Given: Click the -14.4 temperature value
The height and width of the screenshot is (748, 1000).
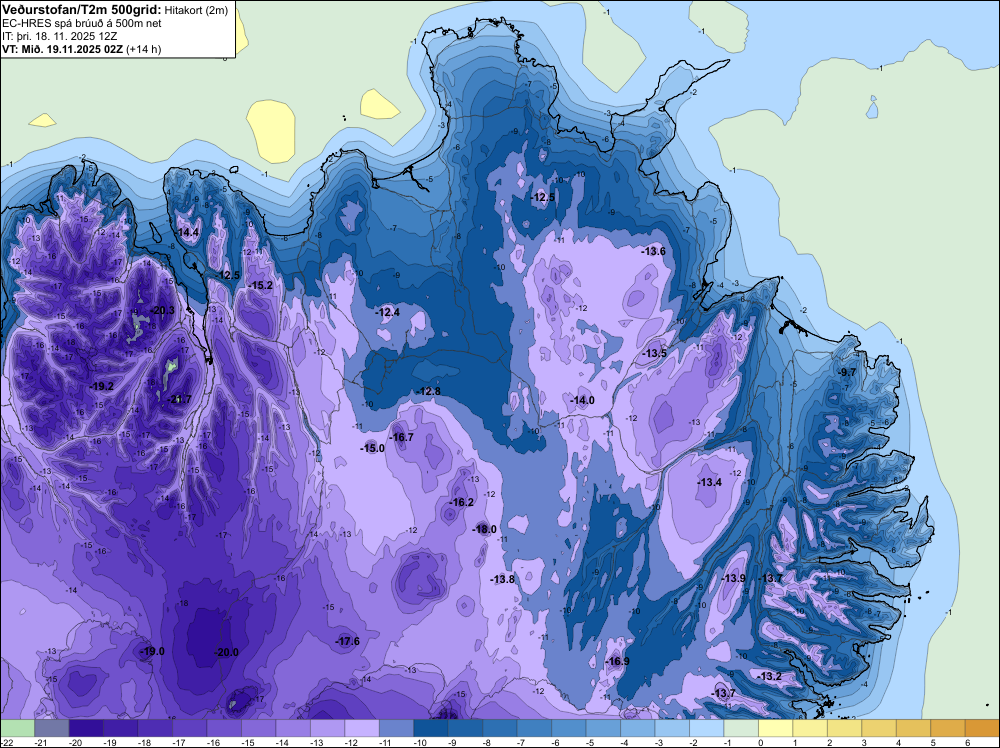Looking at the screenshot, I should tap(187, 233).
